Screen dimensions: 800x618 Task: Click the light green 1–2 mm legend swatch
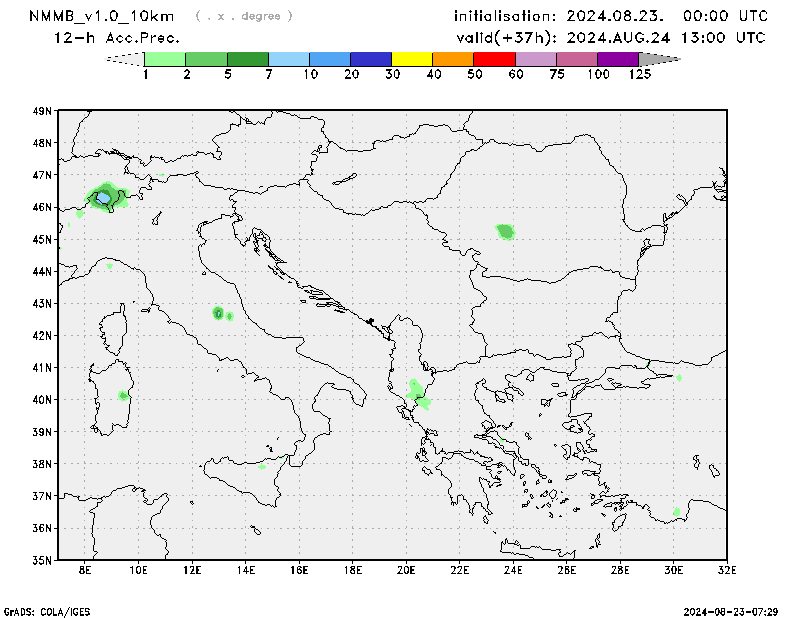coord(165,59)
